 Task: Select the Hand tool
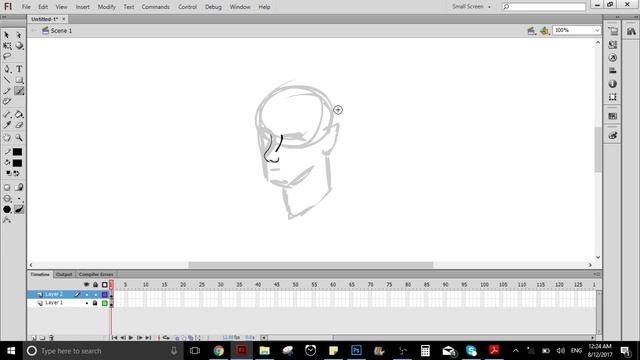pyautogui.click(x=7, y=138)
